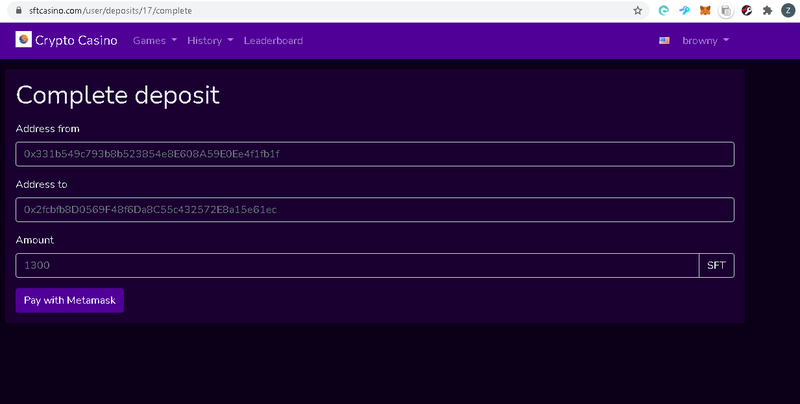Open the Extensions puzzle piece menu

pos(767,10)
